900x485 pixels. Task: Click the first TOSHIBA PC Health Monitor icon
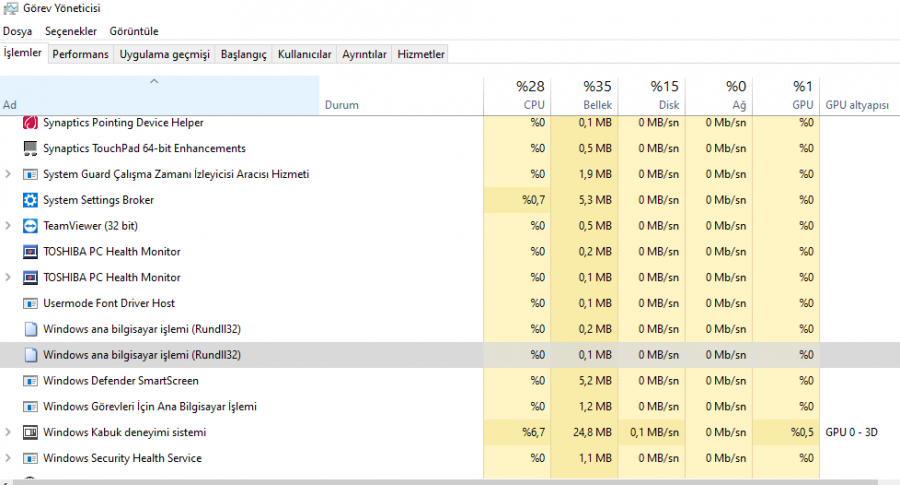[x=30, y=251]
